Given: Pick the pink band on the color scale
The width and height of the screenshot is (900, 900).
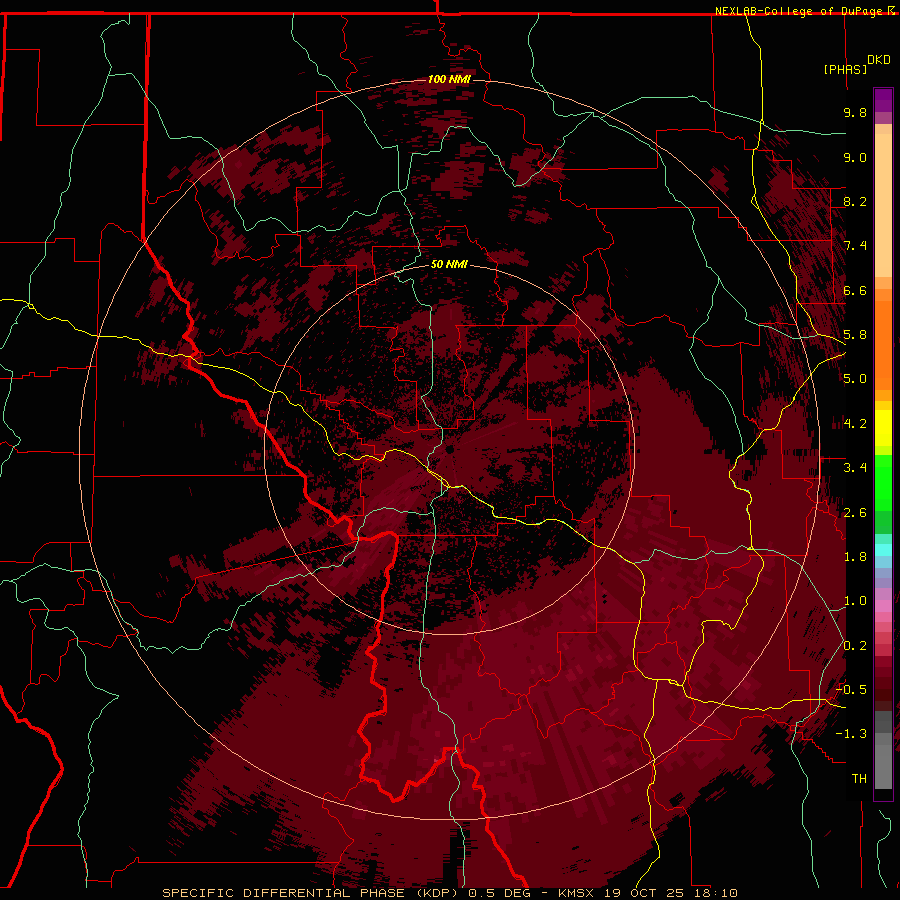Looking at the screenshot, I should [x=883, y=606].
